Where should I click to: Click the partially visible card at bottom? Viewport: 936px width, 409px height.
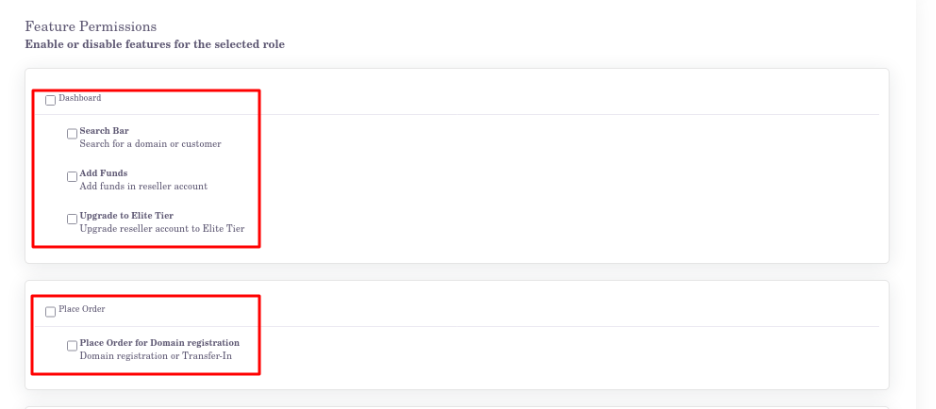pyautogui.click(x=456, y=406)
